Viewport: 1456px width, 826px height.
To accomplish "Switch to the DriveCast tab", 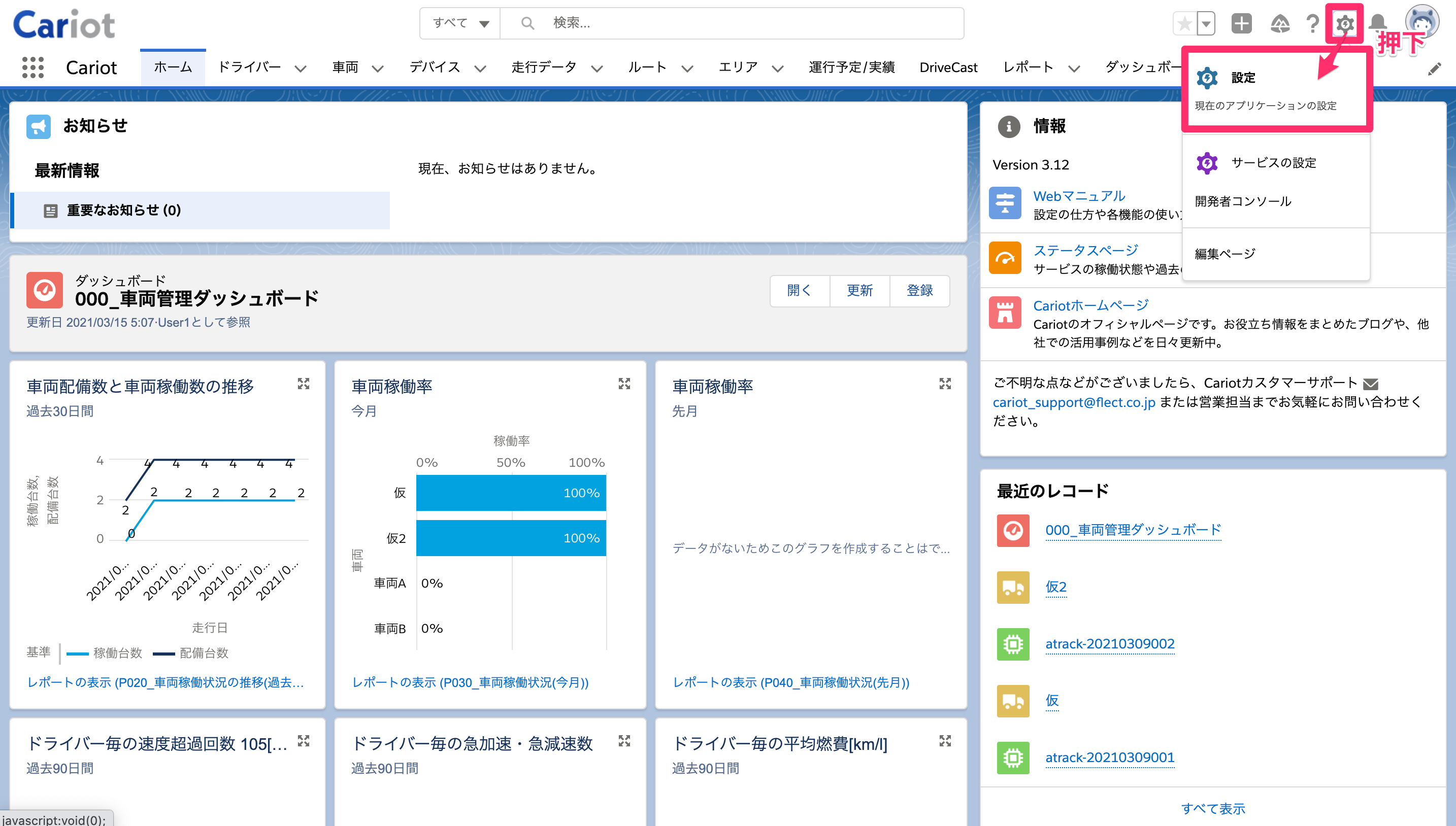I will (x=948, y=67).
